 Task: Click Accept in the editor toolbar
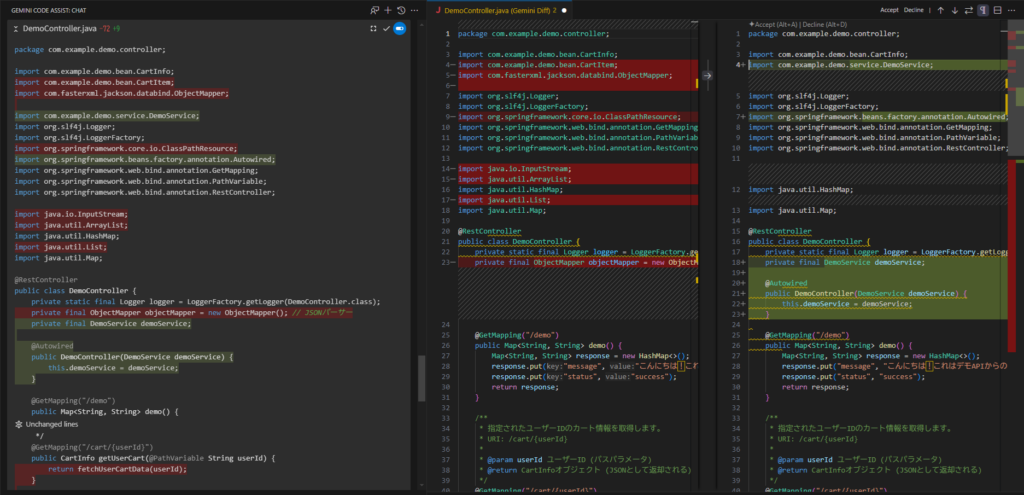pyautogui.click(x=889, y=10)
